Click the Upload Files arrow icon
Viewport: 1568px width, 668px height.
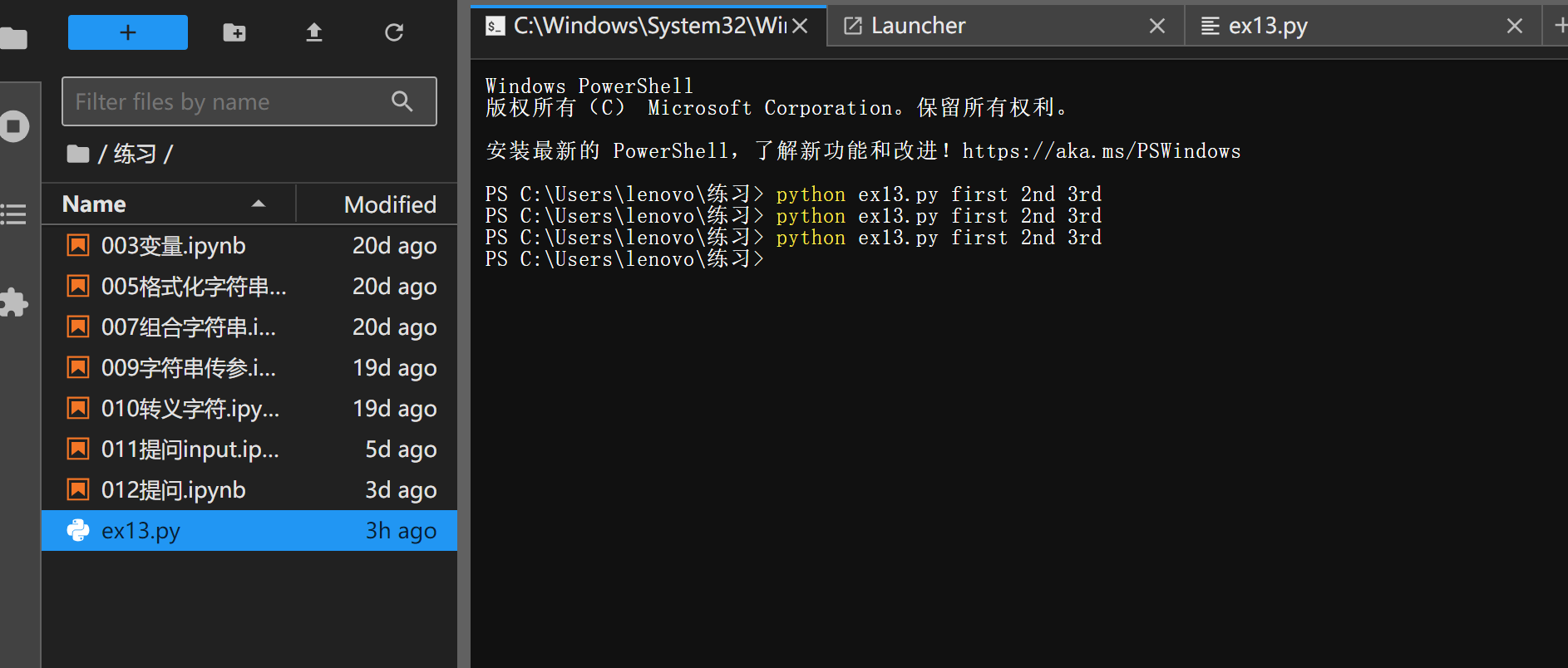(313, 32)
